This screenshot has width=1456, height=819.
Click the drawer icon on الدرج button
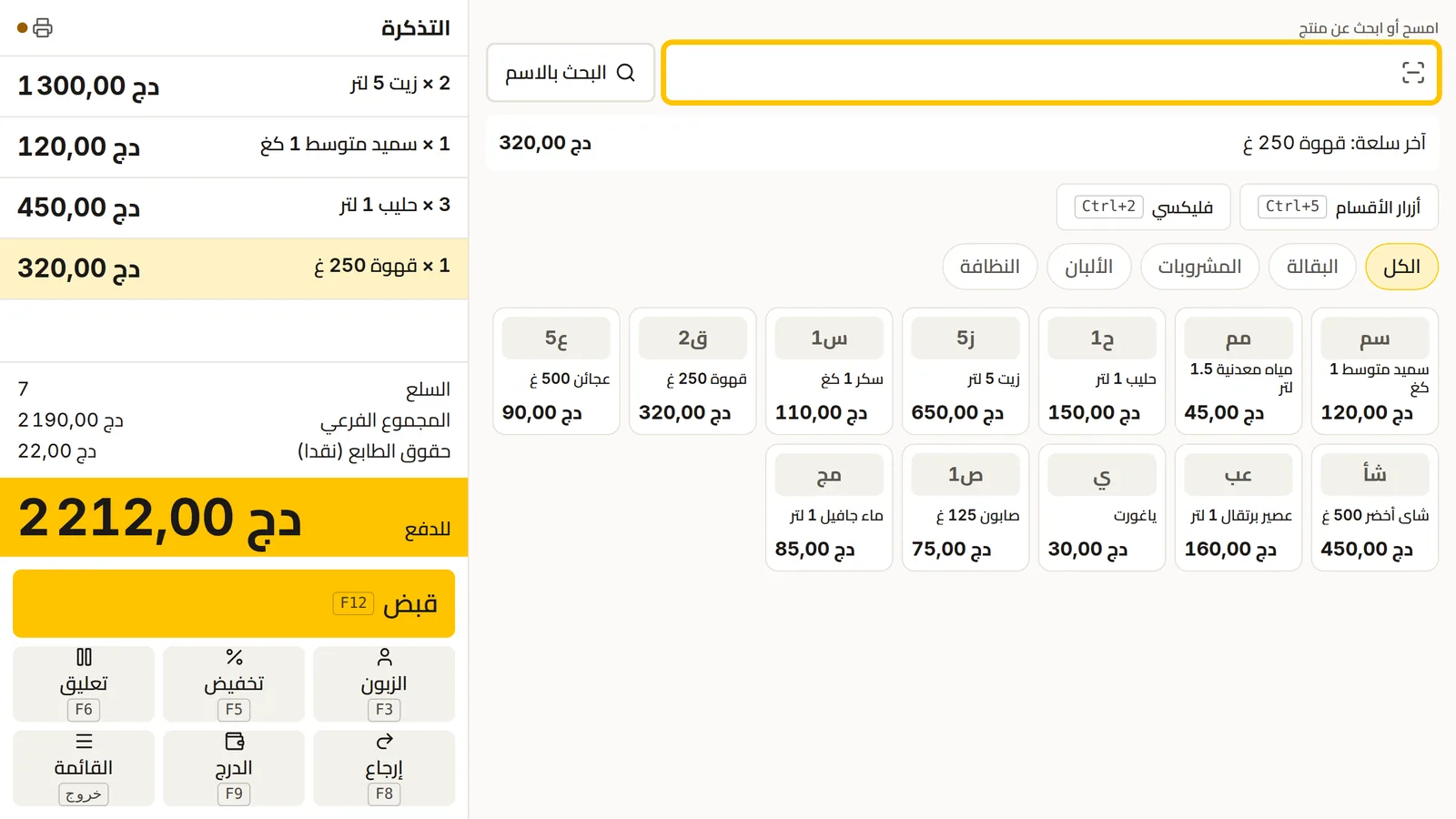234,741
